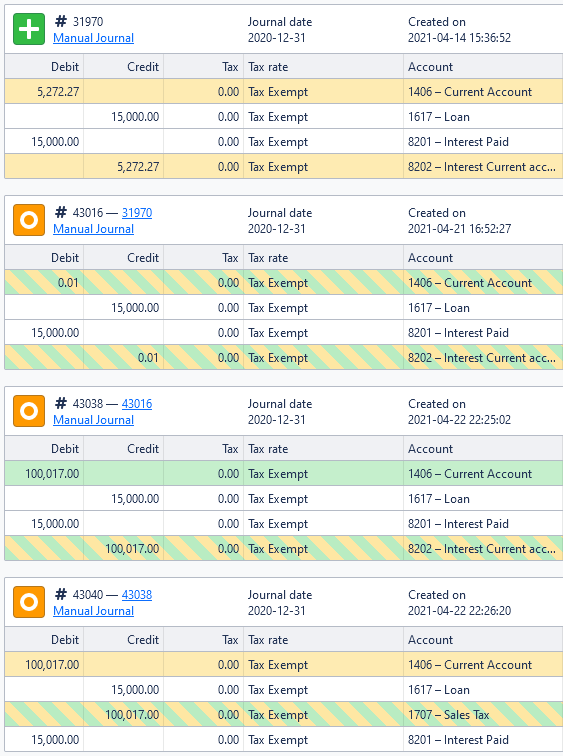
Task: Click the Created on 2021-04-22 22:26:20 timestamp
Action: coord(459,610)
